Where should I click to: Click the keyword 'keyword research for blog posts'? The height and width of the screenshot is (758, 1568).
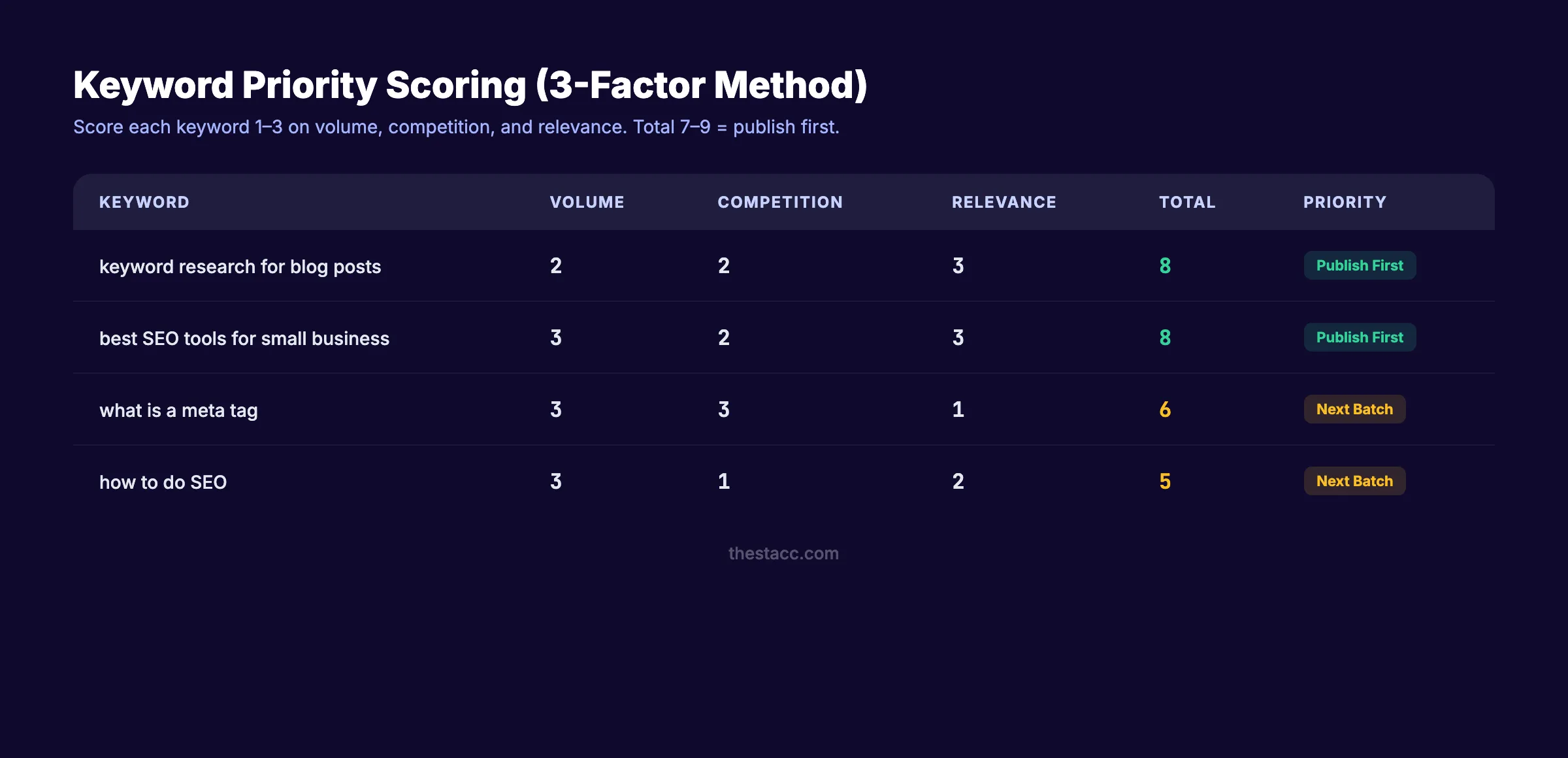pos(240,266)
